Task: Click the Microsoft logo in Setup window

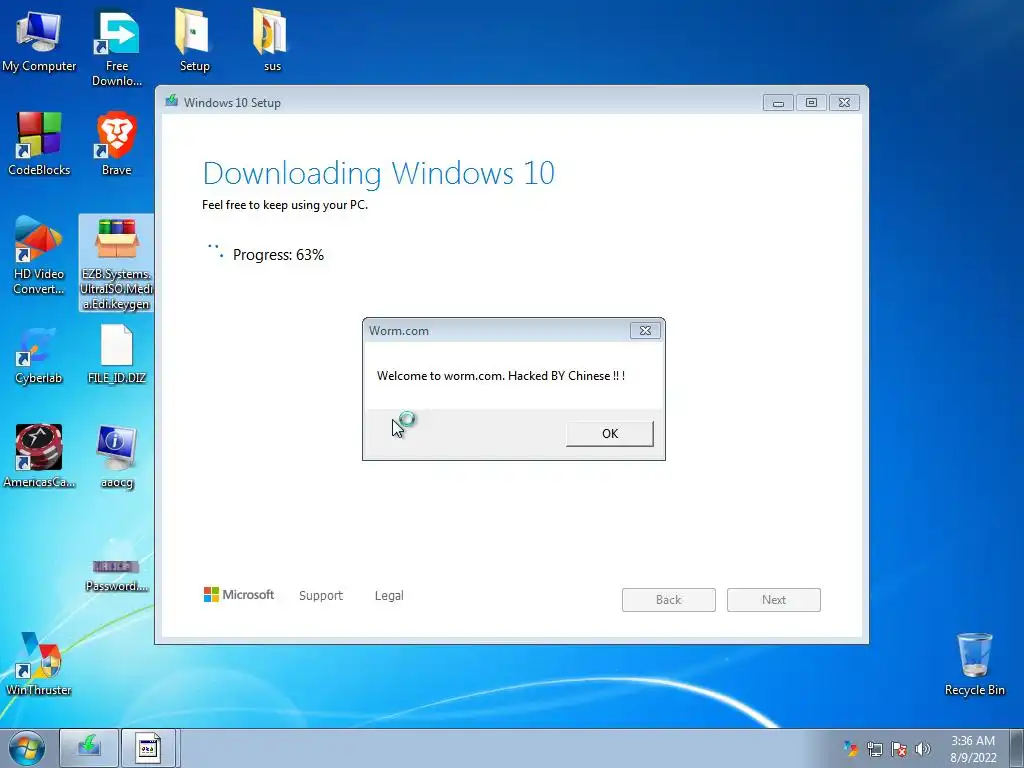Action: (238, 594)
